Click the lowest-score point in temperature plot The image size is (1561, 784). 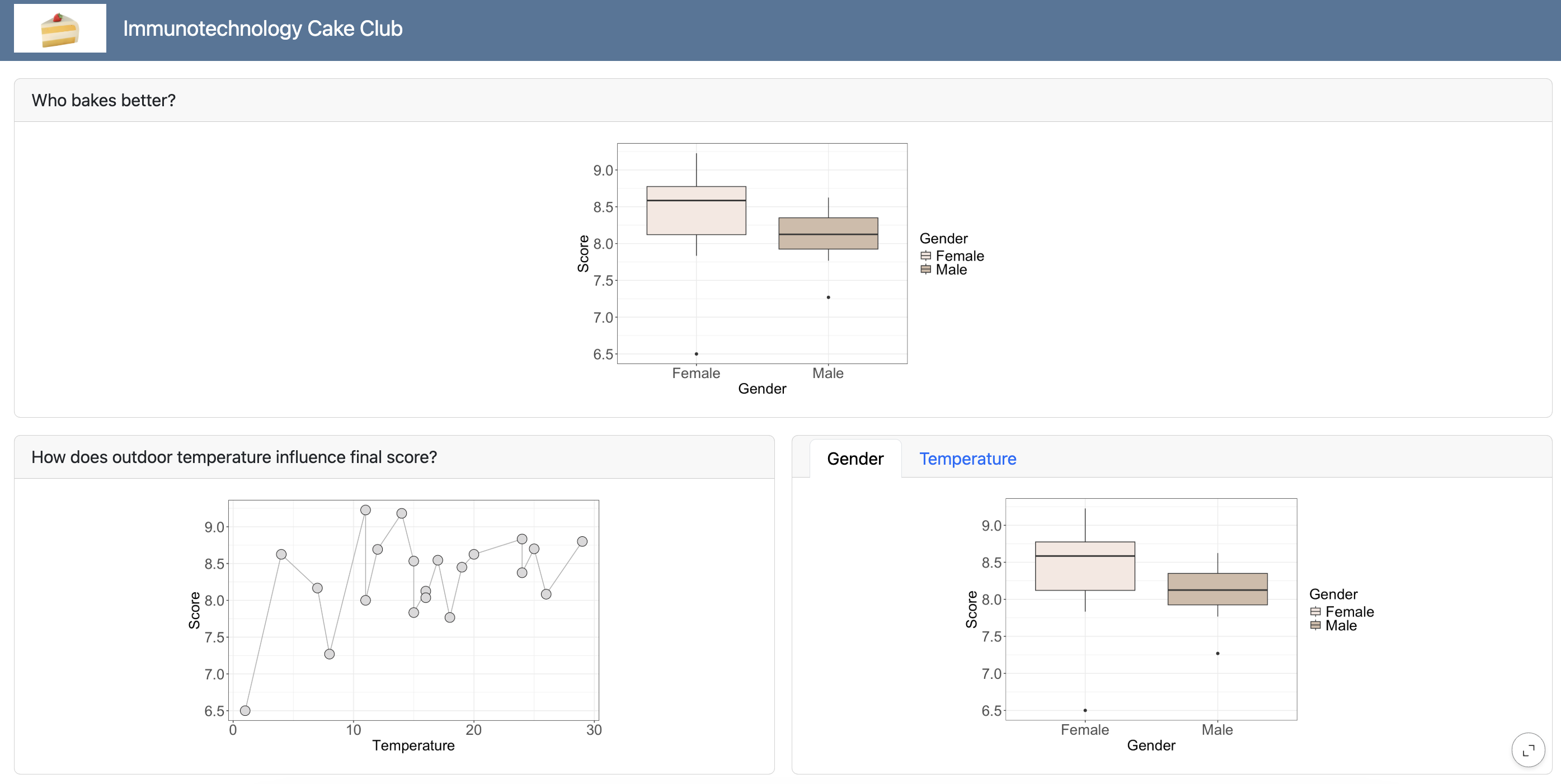(x=245, y=710)
